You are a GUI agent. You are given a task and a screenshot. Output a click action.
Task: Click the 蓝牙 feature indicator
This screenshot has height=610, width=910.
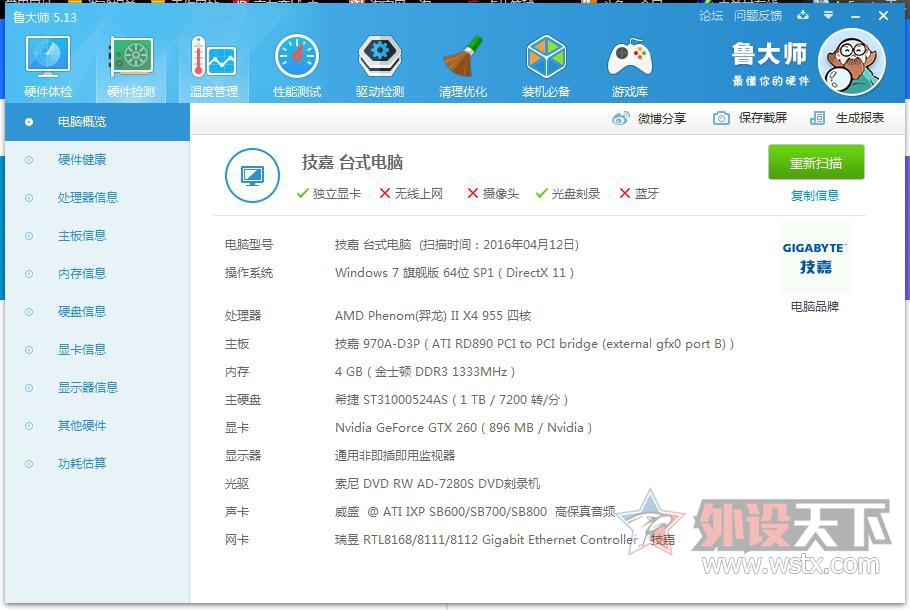[639, 193]
